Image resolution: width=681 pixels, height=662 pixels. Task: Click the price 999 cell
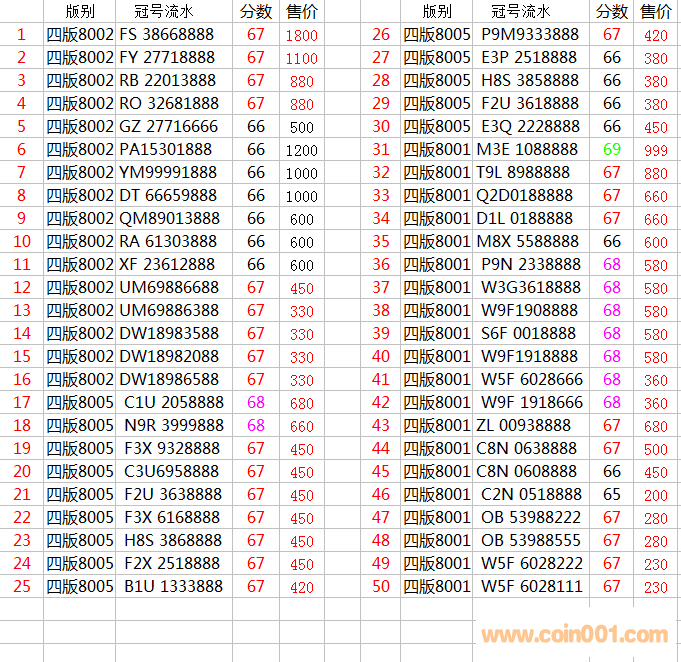pyautogui.click(x=656, y=150)
